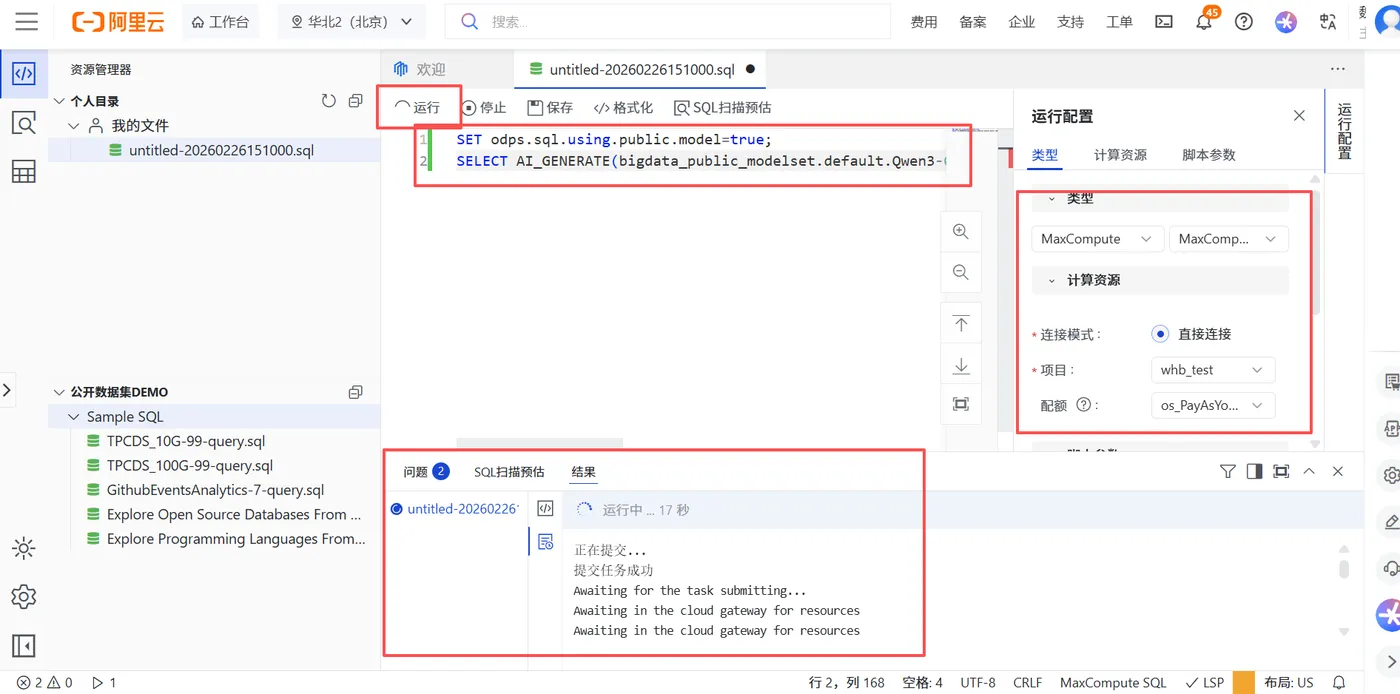This screenshot has width=1400, height=694.
Task: Show the code view of the running task
Action: 545,508
